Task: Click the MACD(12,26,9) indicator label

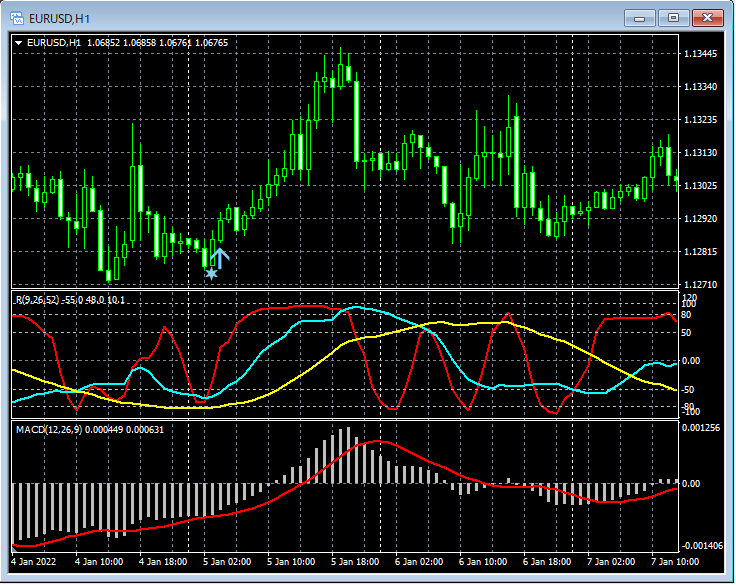Action: click(x=50, y=430)
